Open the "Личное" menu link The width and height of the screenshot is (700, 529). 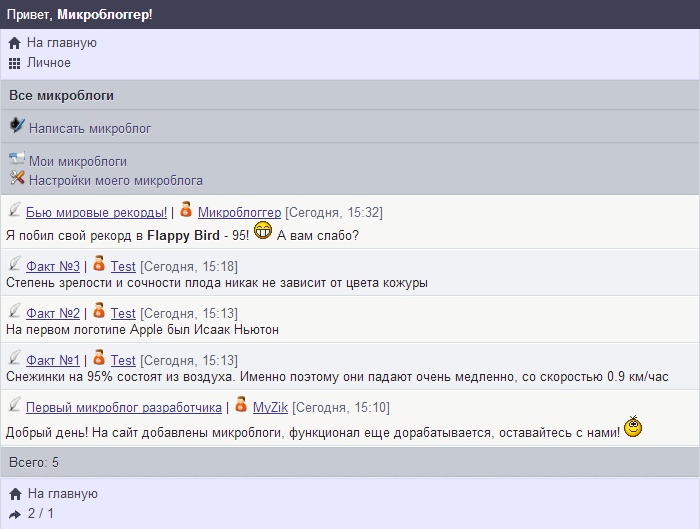click(x=49, y=62)
